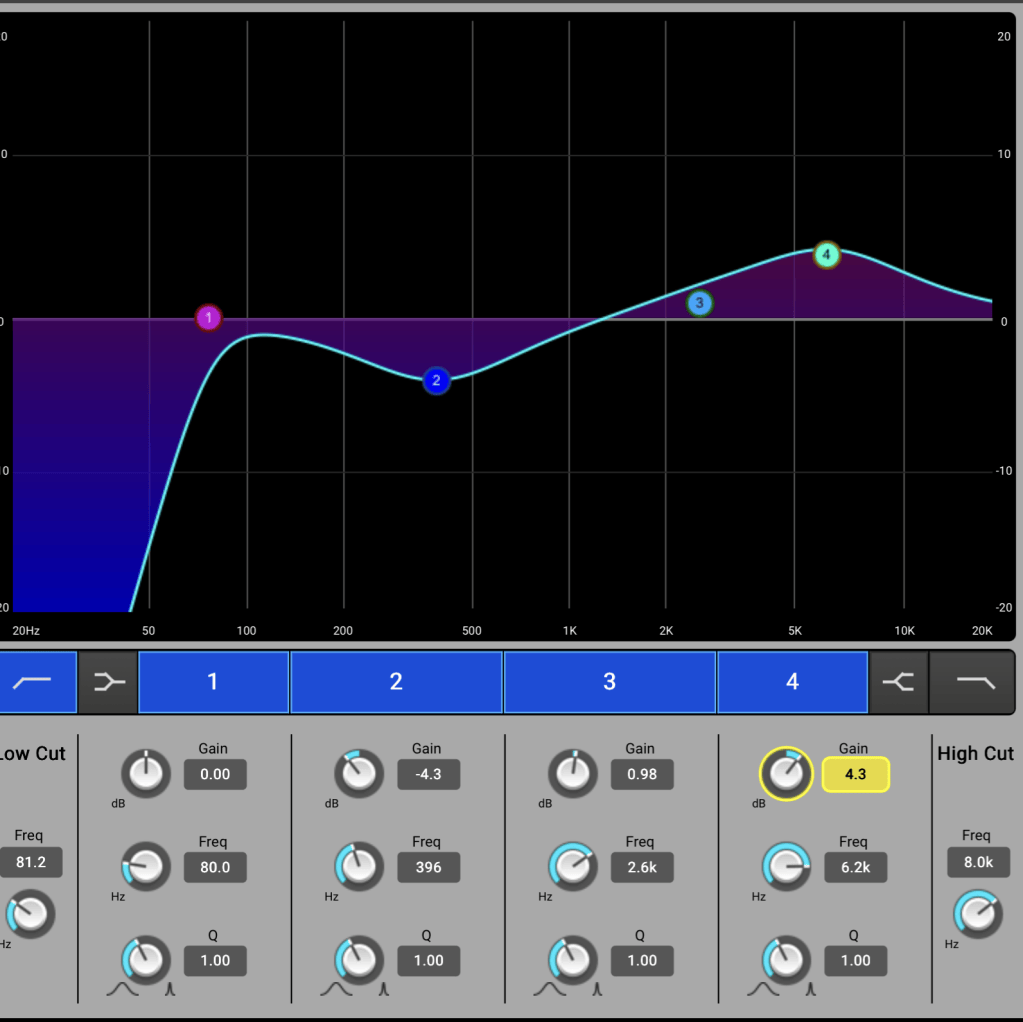Select magenta band 1 node on graph

point(209,318)
